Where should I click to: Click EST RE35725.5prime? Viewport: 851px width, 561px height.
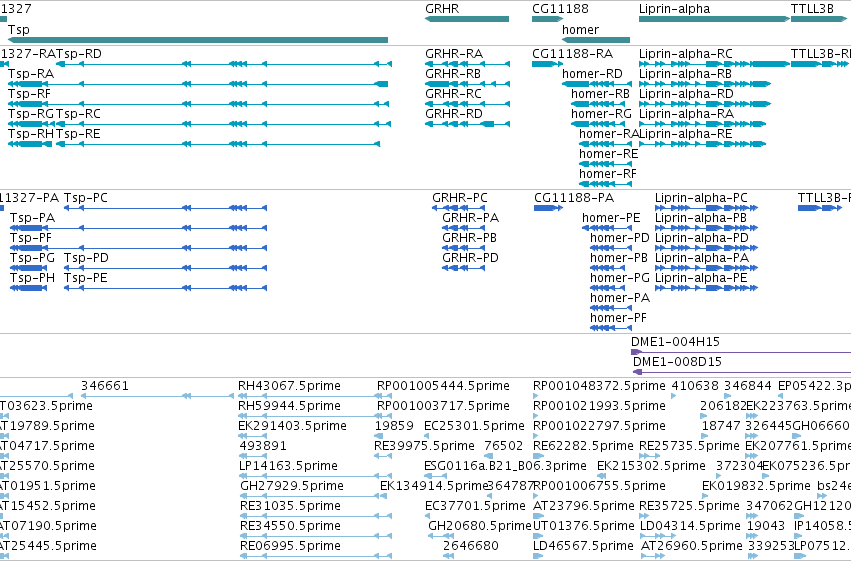(689, 507)
